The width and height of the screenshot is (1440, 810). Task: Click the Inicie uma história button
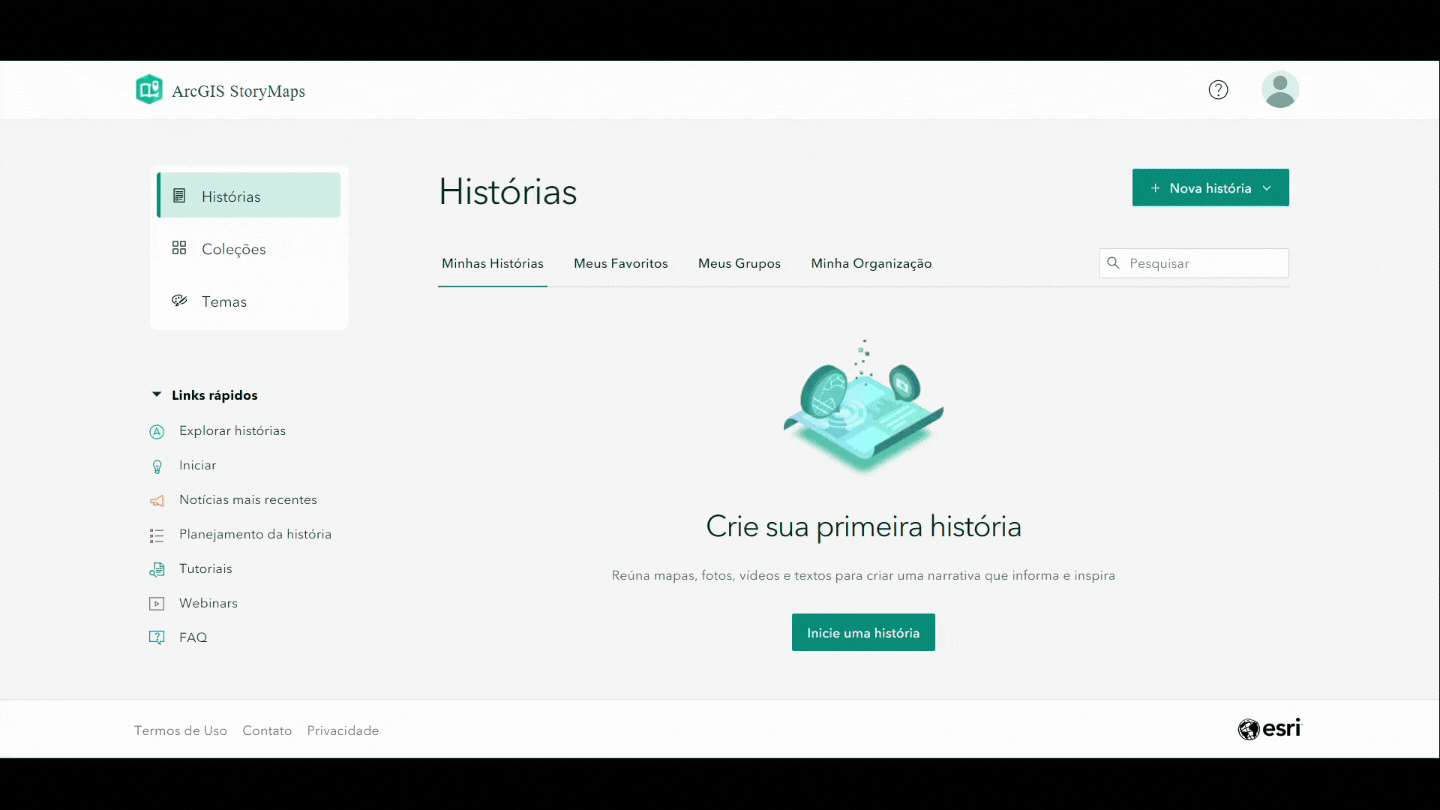coord(863,633)
